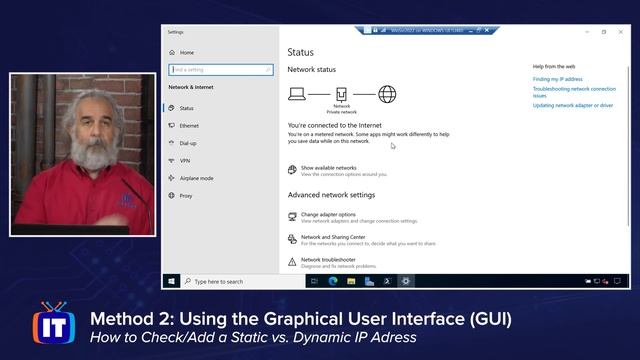Click the "Help from the web" heading
640x360 pixels.
click(x=554, y=67)
